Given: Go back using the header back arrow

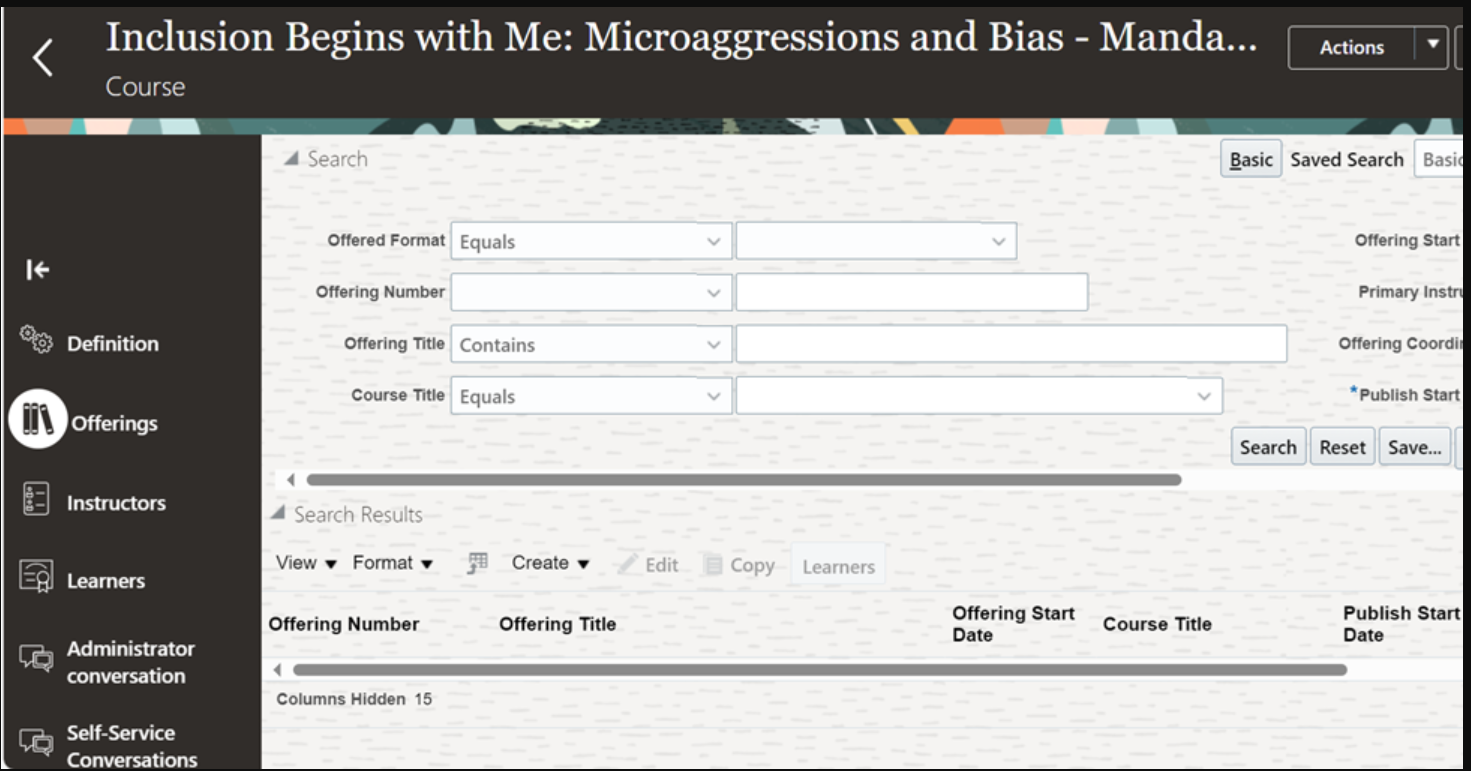Looking at the screenshot, I should [x=42, y=58].
